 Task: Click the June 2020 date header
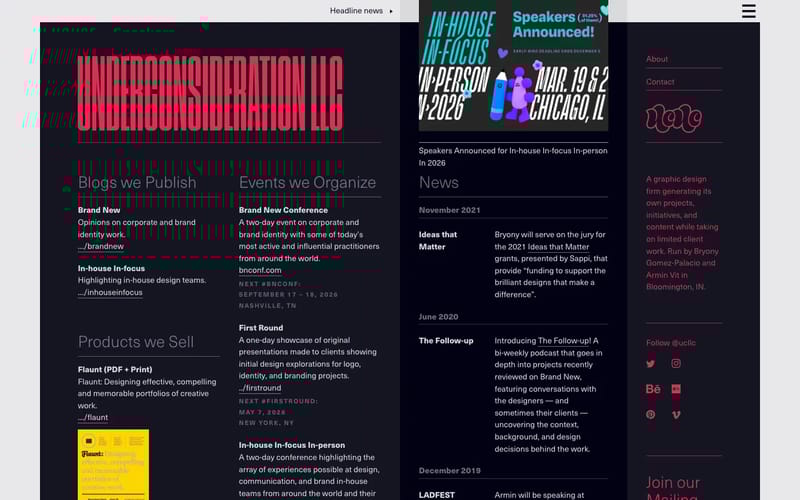coord(438,317)
